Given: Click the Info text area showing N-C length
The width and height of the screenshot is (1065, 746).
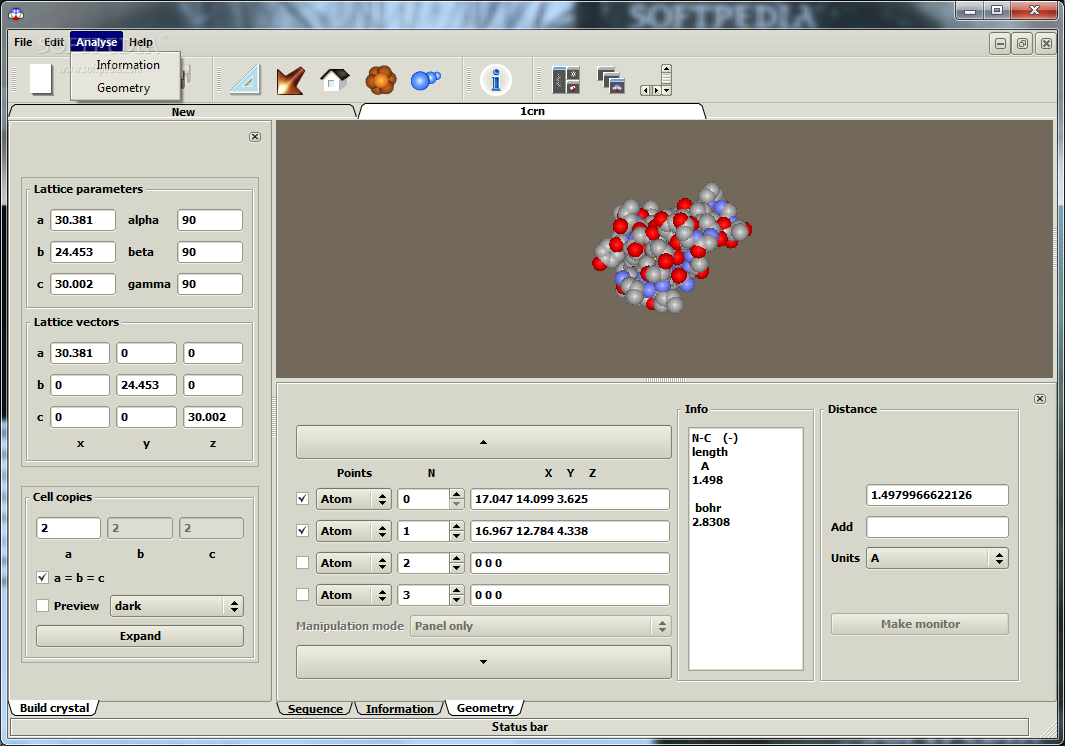Looking at the screenshot, I should click(746, 549).
